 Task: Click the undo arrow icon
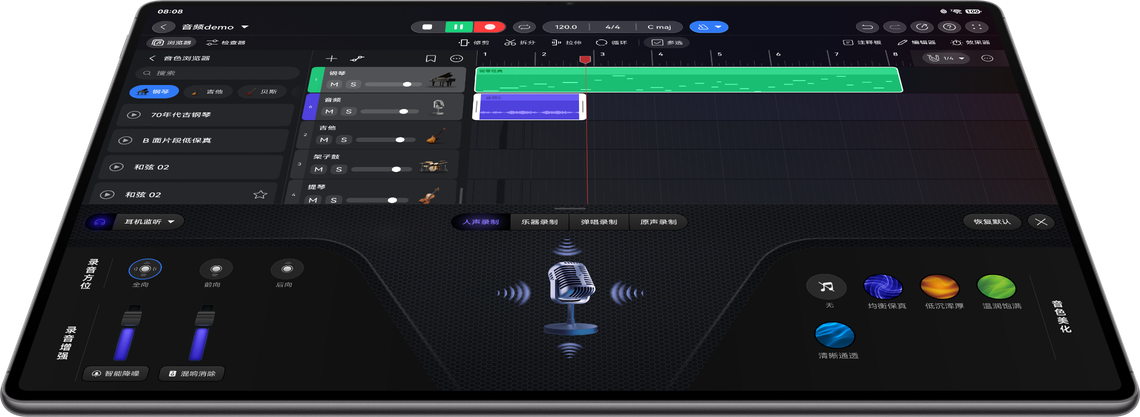(x=866, y=27)
